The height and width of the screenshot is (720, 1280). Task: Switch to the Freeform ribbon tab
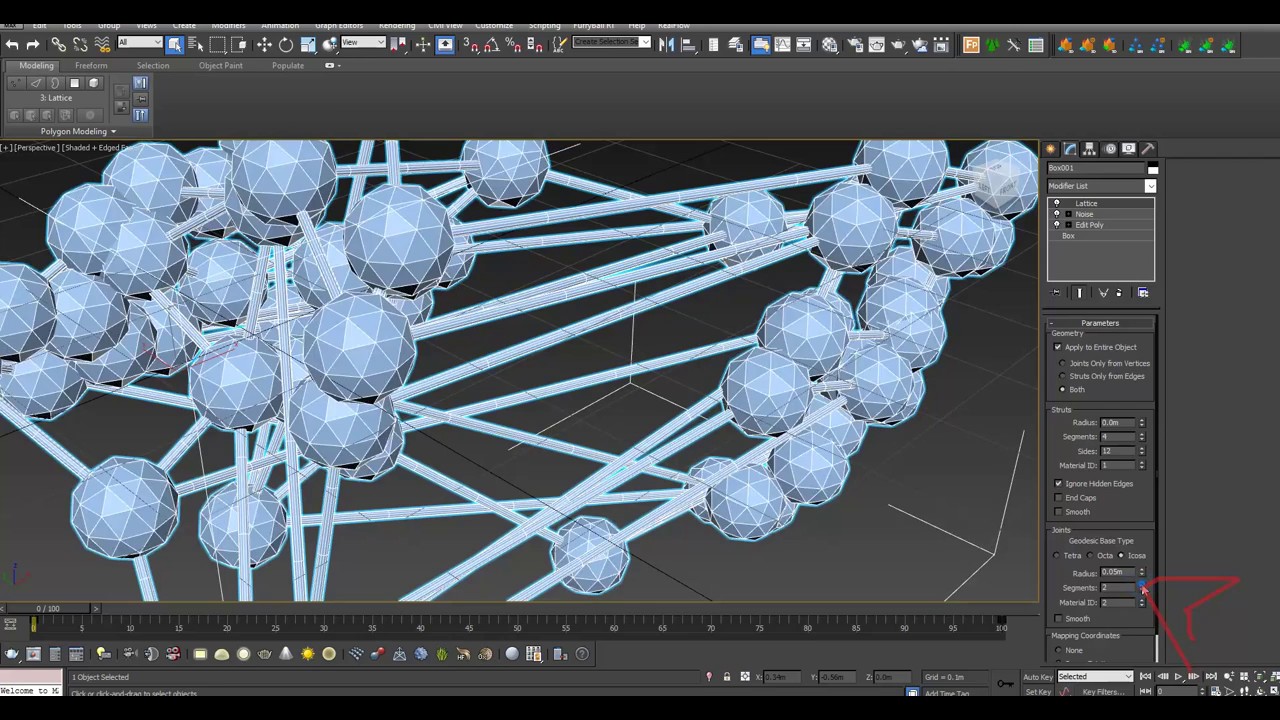[x=91, y=66]
